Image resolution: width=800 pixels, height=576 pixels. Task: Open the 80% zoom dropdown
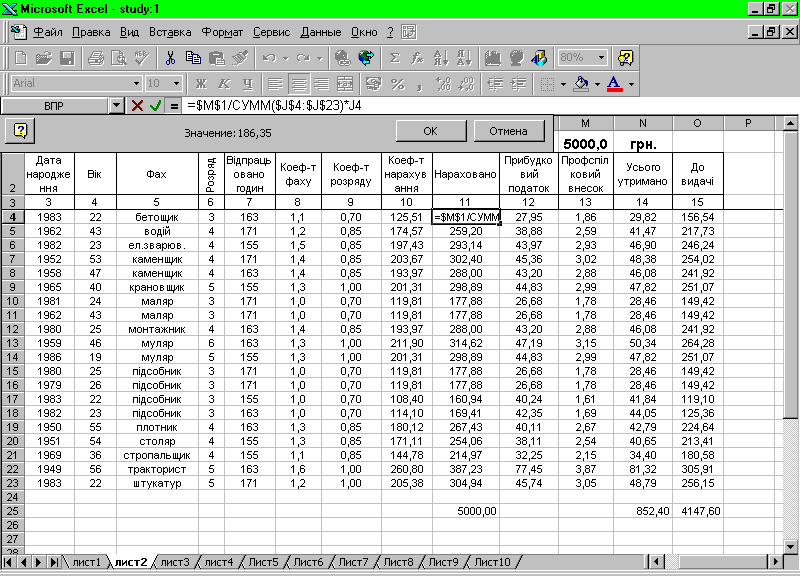[x=602, y=58]
